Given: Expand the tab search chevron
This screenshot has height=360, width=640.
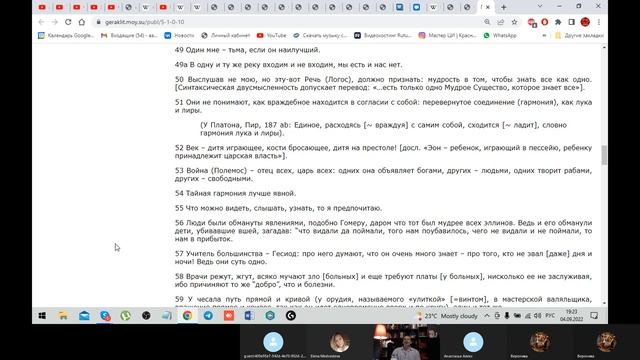Looking at the screenshot, I should coord(540,7).
